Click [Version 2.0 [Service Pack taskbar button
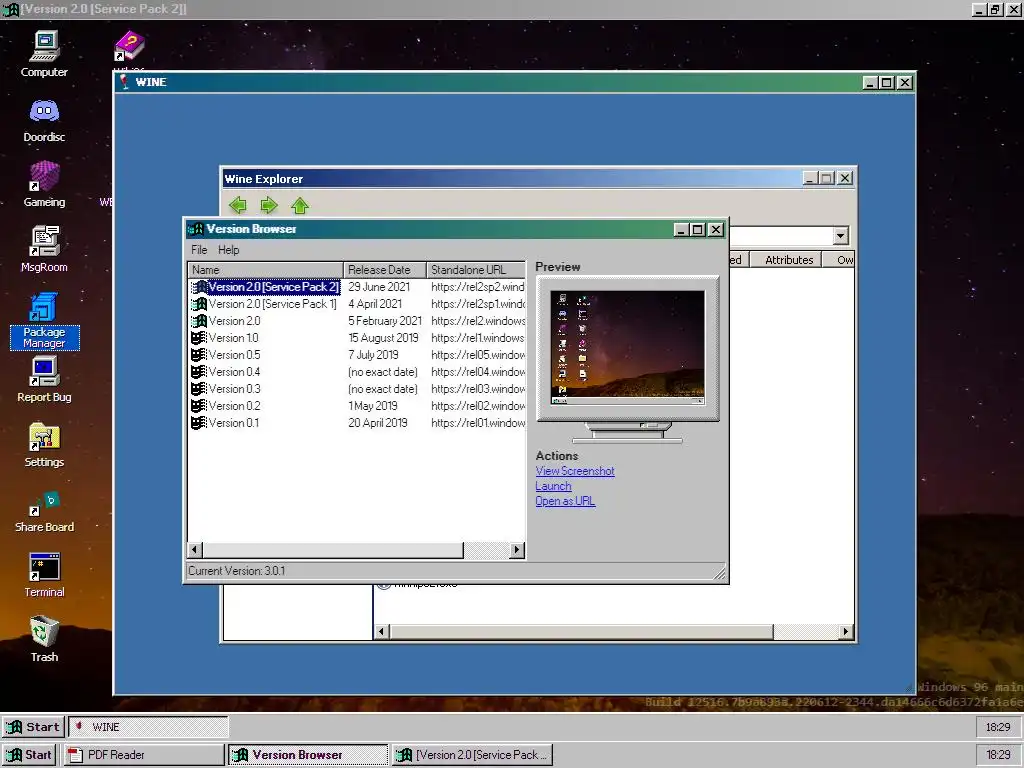This screenshot has height=768, width=1024. [x=472, y=755]
